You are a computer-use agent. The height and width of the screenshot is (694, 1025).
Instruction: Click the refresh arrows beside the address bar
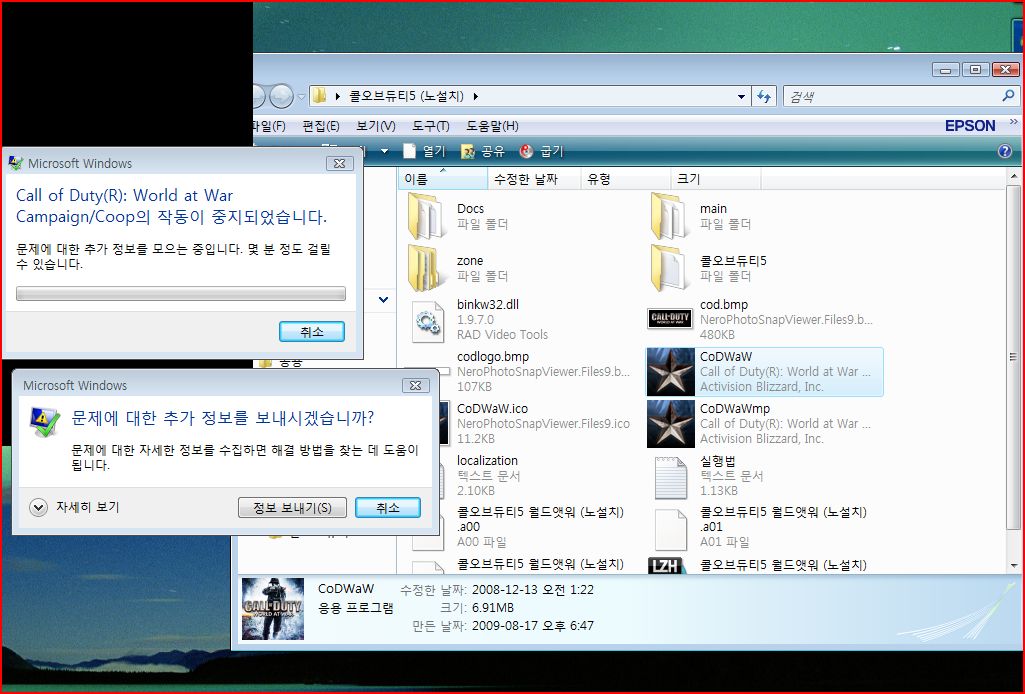click(765, 97)
